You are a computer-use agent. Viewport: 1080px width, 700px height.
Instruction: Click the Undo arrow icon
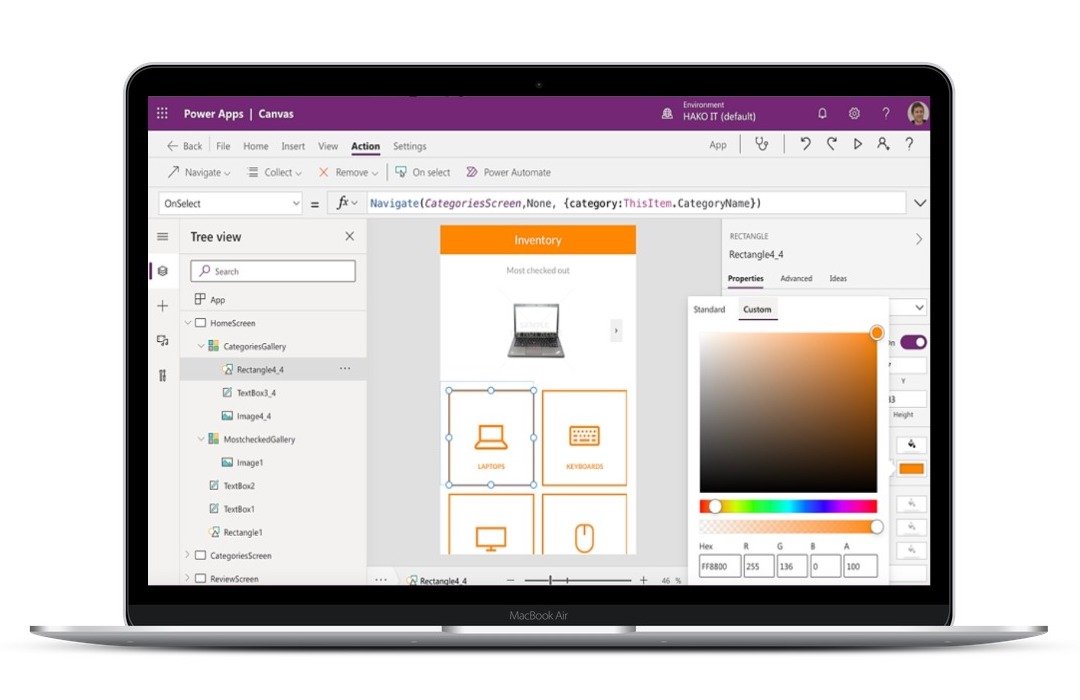[805, 144]
